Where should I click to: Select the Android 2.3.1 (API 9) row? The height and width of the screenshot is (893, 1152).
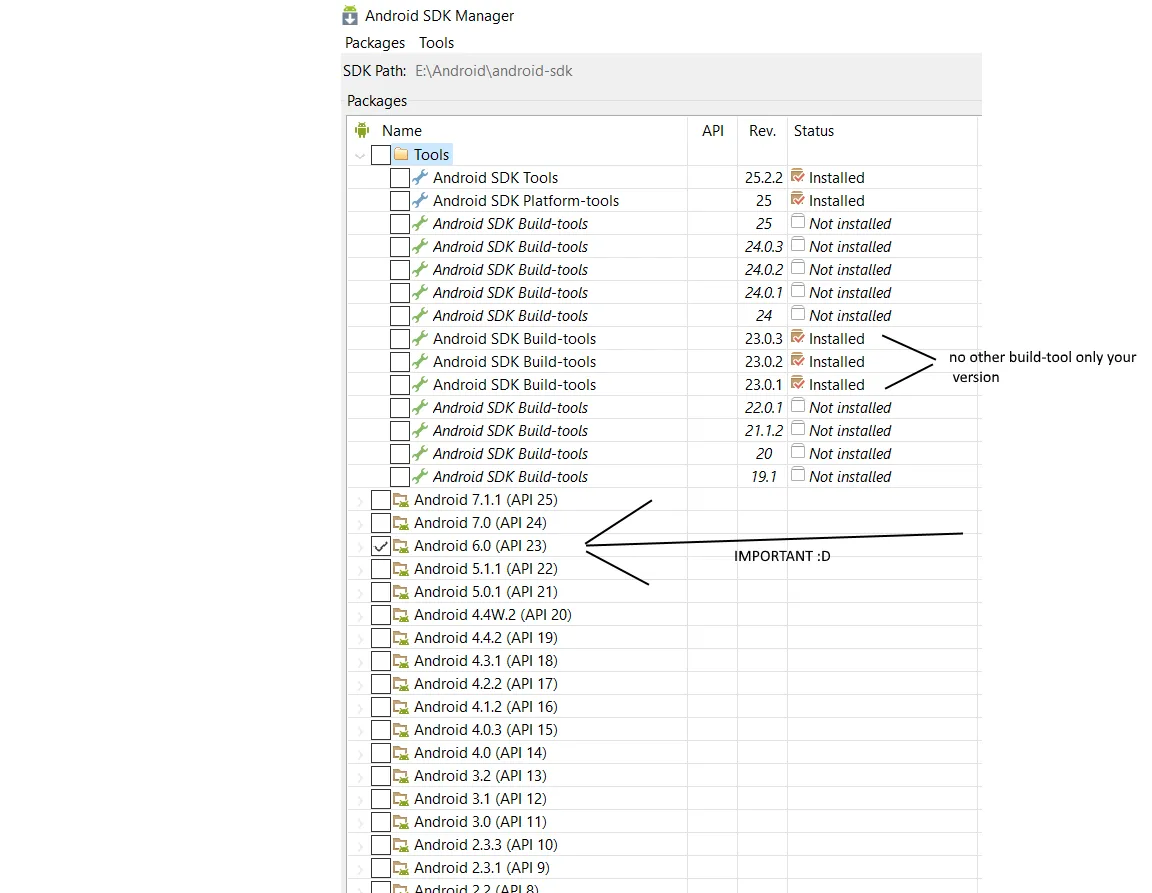[x=664, y=868]
